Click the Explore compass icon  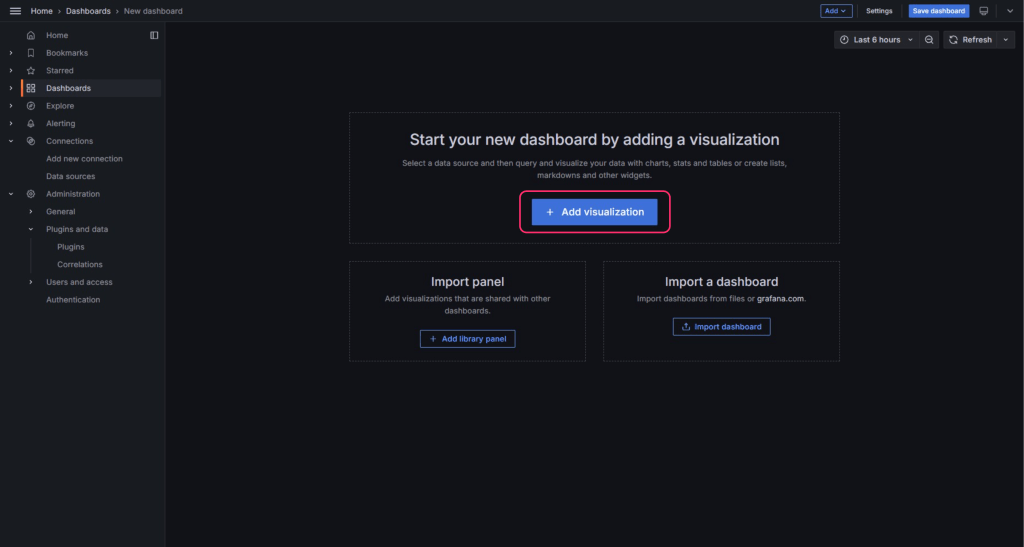tap(31, 106)
